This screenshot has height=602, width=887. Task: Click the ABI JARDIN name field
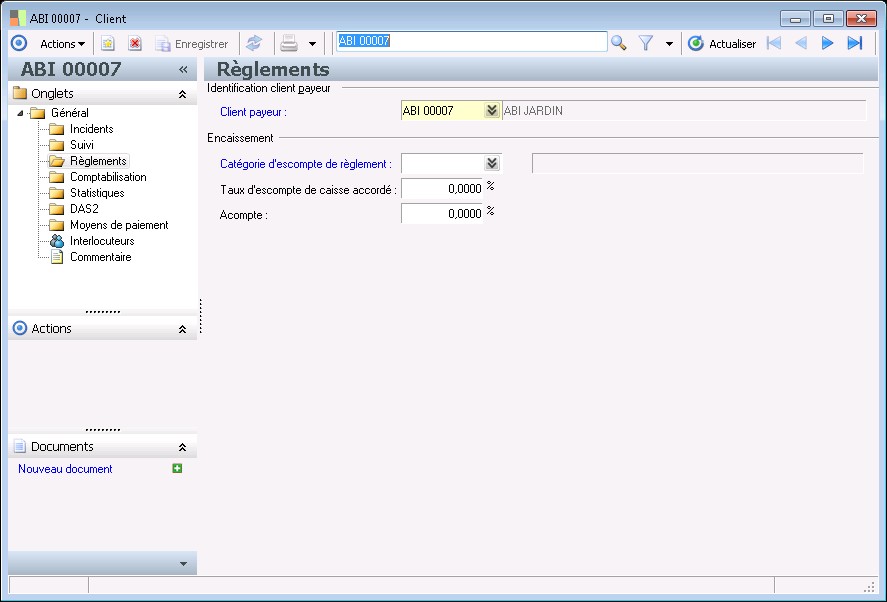tap(684, 111)
